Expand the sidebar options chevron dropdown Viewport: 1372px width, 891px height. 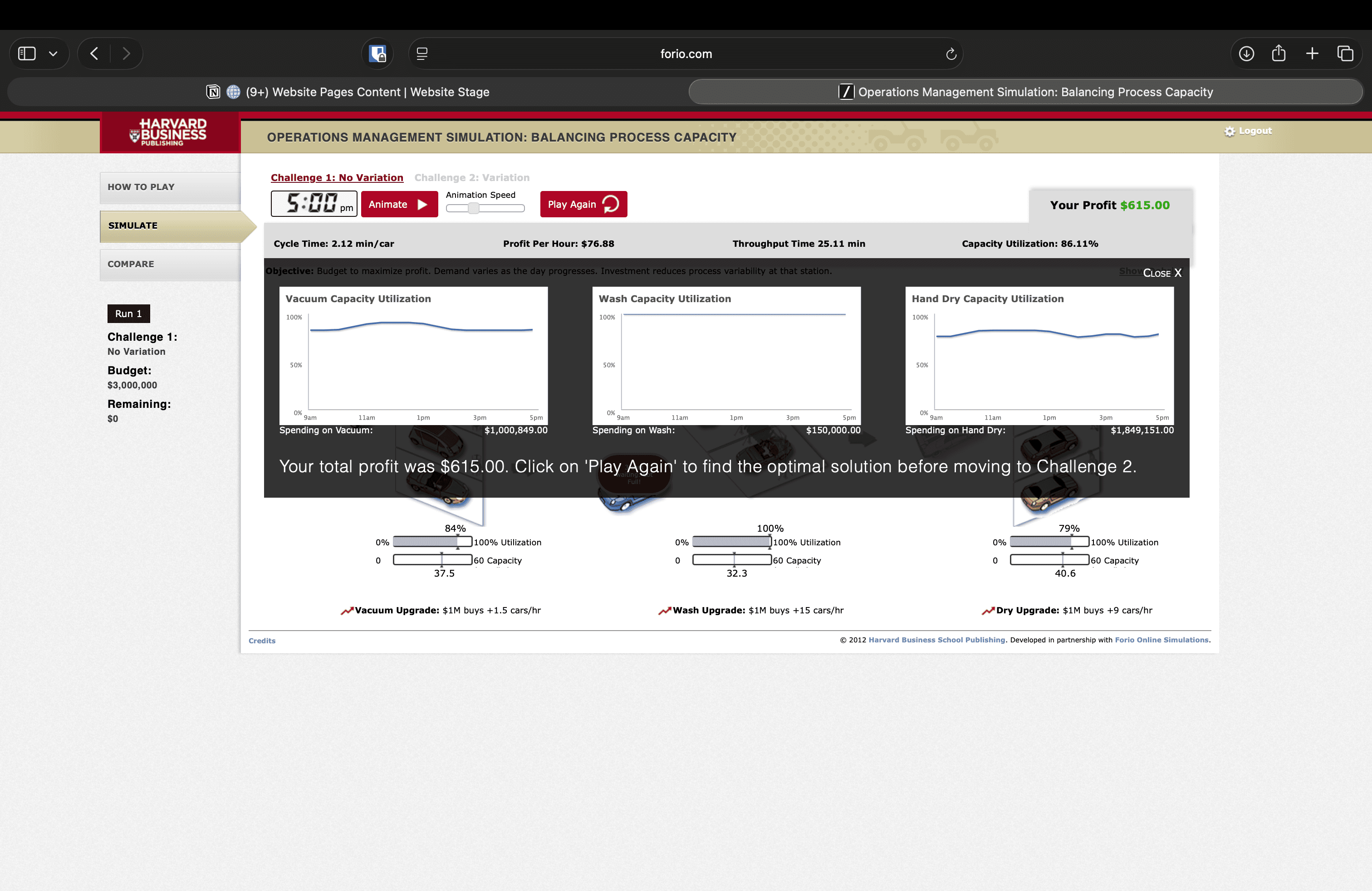coord(53,54)
